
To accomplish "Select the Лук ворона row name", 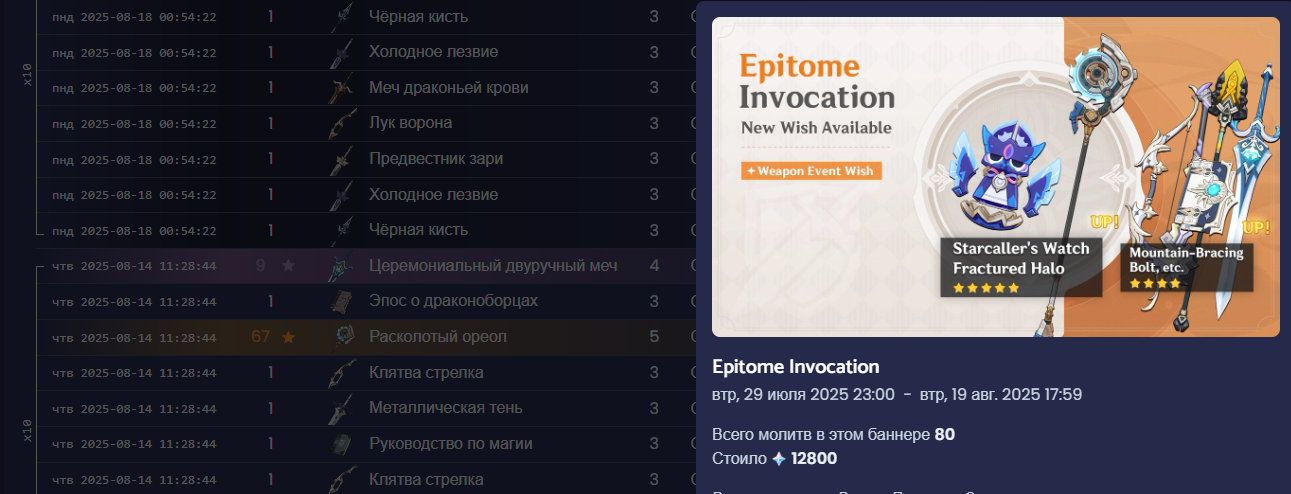I will pyautogui.click(x=411, y=123).
